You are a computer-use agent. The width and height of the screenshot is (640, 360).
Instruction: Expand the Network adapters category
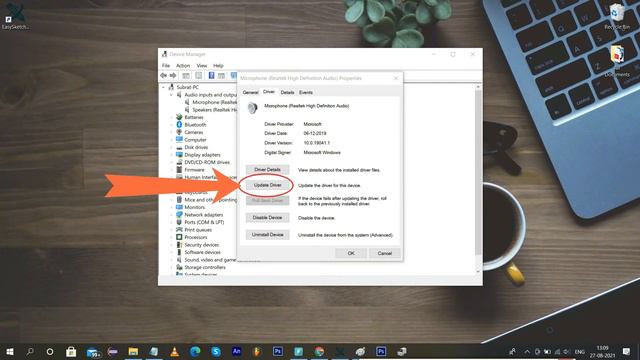[171, 215]
